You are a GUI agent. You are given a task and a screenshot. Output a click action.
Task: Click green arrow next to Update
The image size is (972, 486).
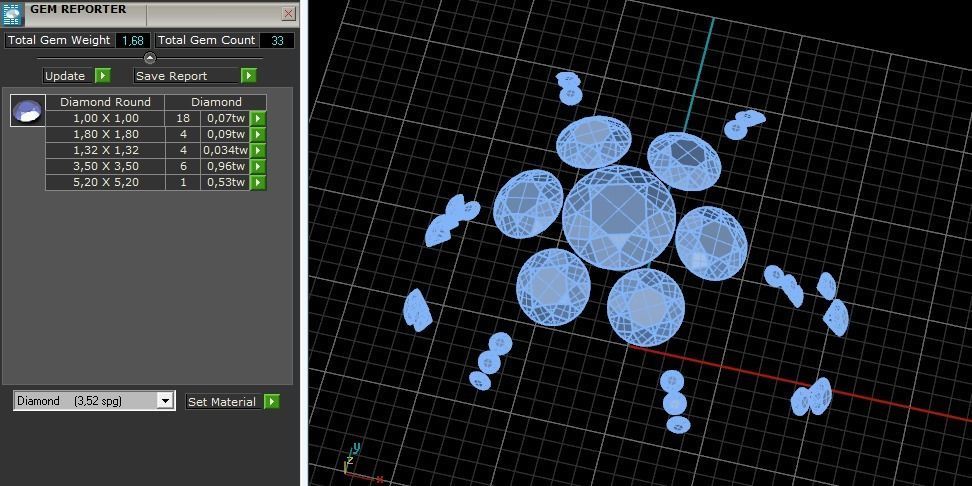103,76
